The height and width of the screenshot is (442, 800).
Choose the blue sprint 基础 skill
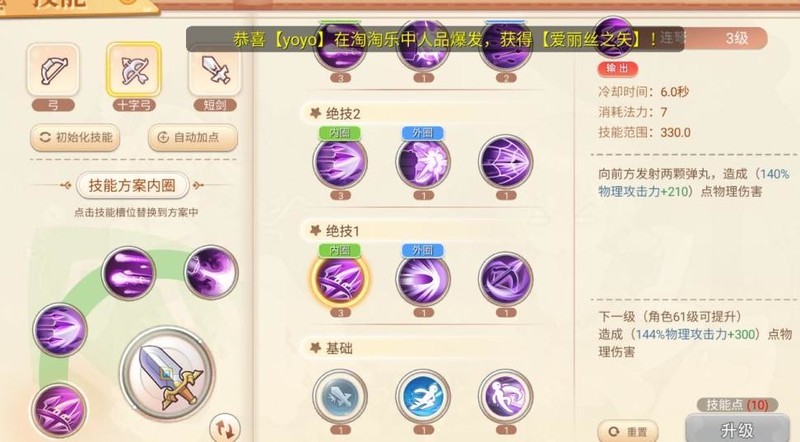[423, 397]
